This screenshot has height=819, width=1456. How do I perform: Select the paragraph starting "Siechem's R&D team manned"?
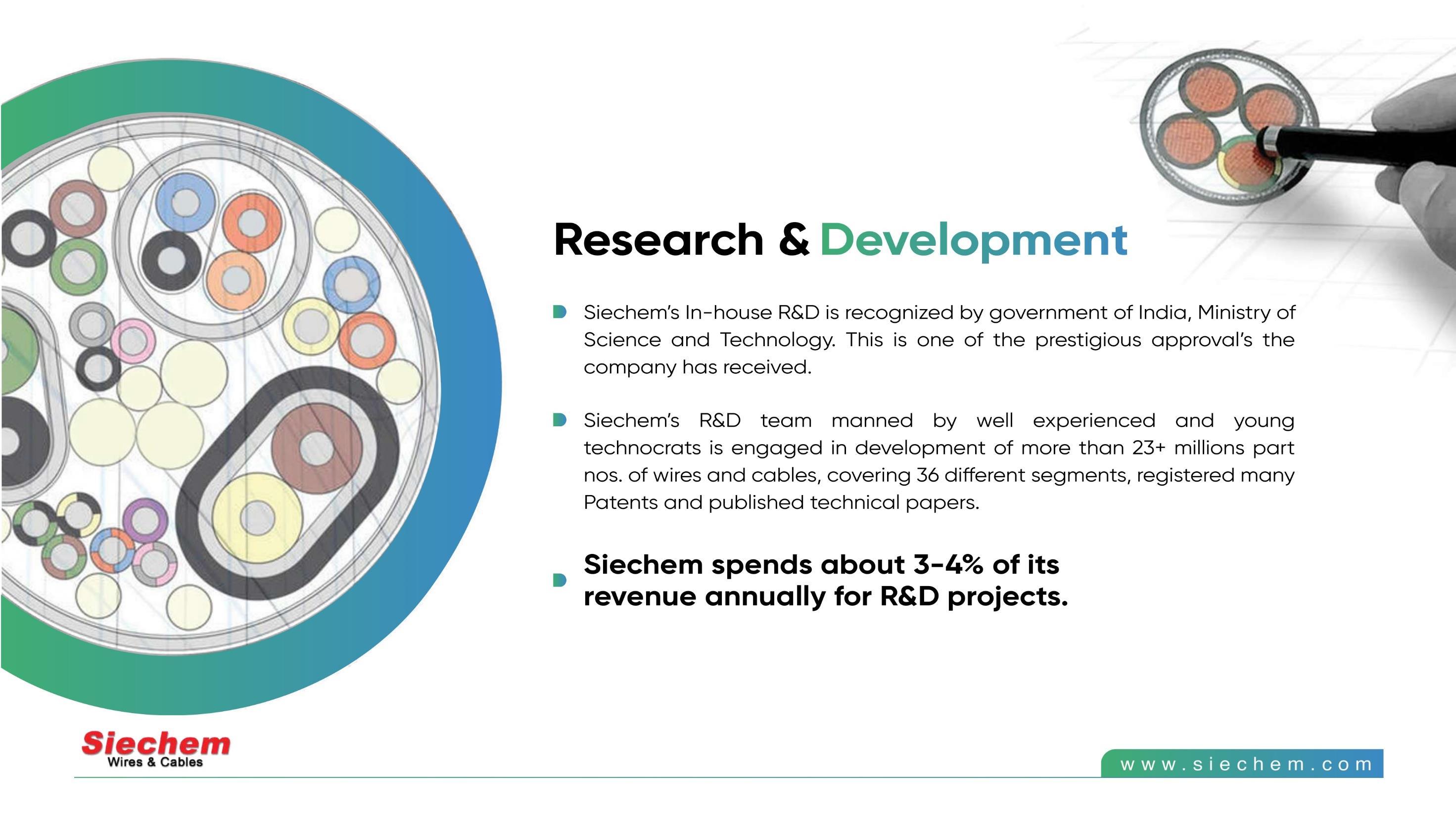tap(939, 461)
